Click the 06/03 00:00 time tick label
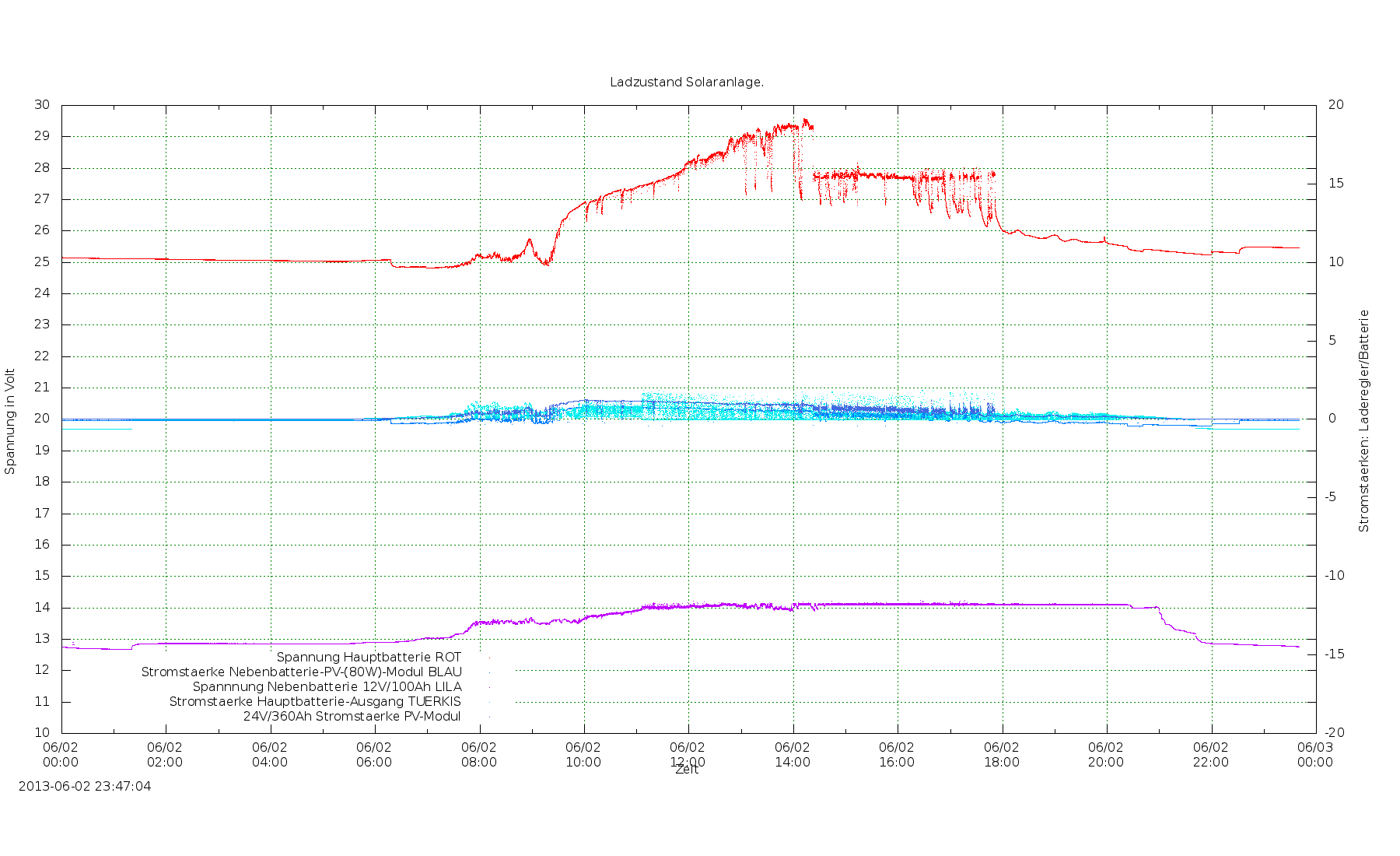This screenshot has width=1400, height=856. pyautogui.click(x=1315, y=754)
